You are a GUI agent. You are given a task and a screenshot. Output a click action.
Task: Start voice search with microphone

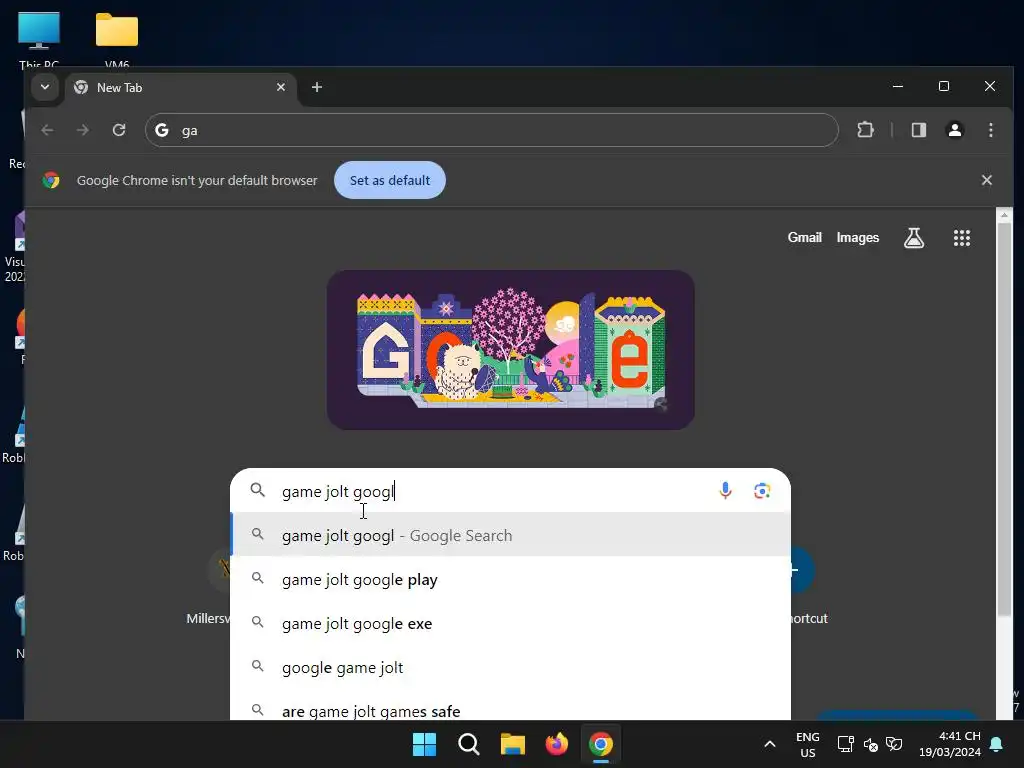tap(725, 490)
